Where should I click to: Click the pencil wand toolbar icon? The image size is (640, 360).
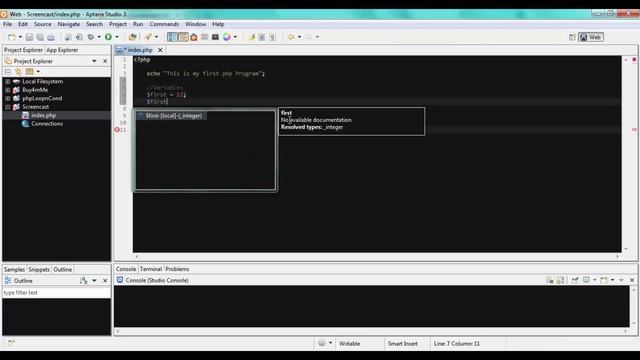pyautogui.click(x=148, y=37)
